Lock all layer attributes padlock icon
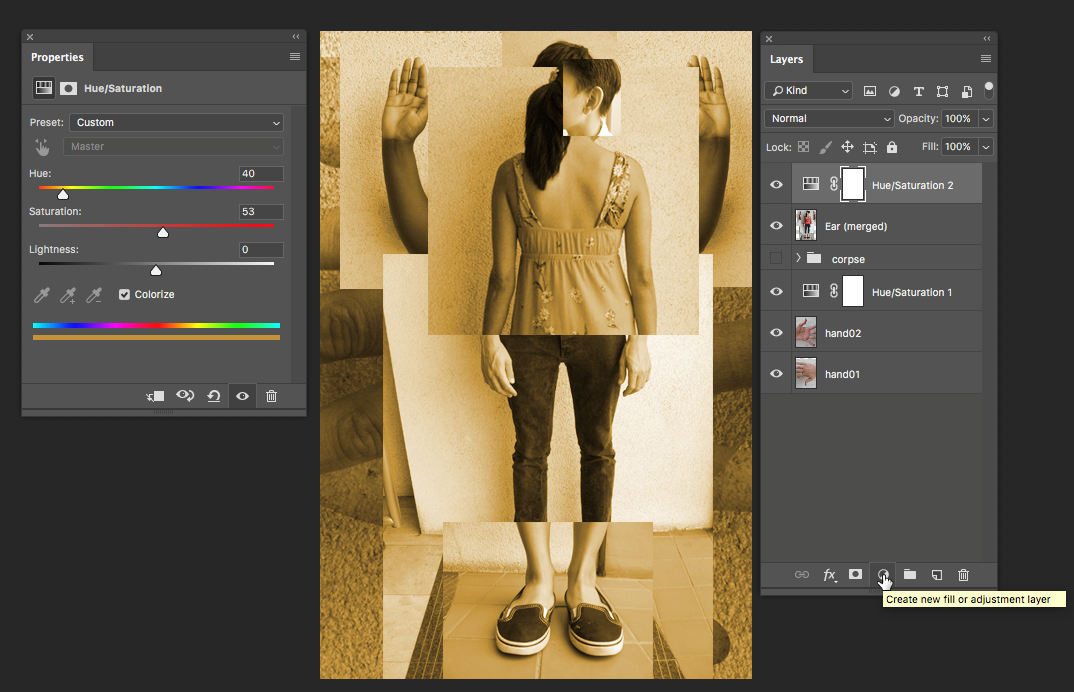 [892, 147]
